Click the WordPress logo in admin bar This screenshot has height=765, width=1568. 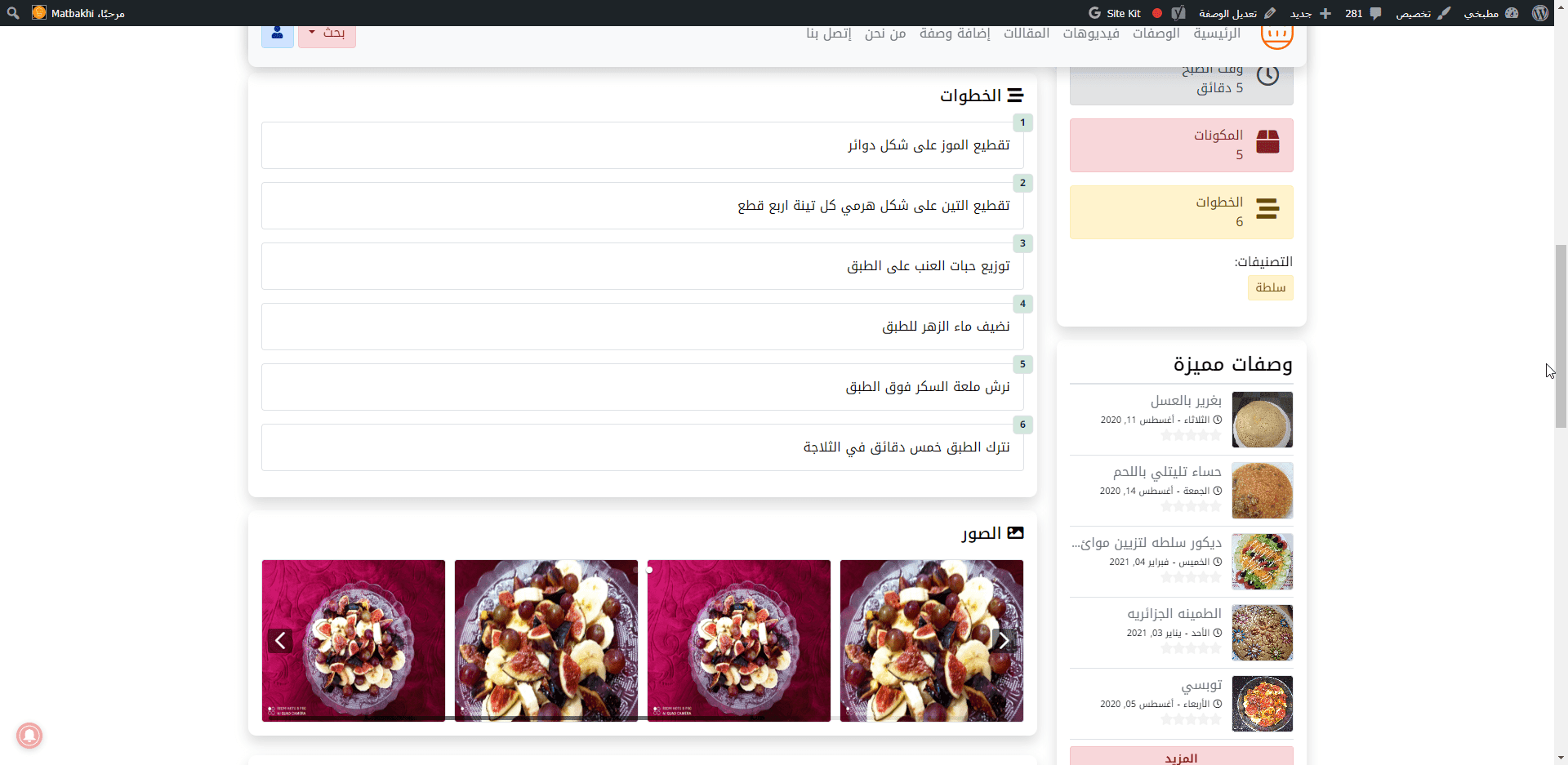click(1540, 13)
